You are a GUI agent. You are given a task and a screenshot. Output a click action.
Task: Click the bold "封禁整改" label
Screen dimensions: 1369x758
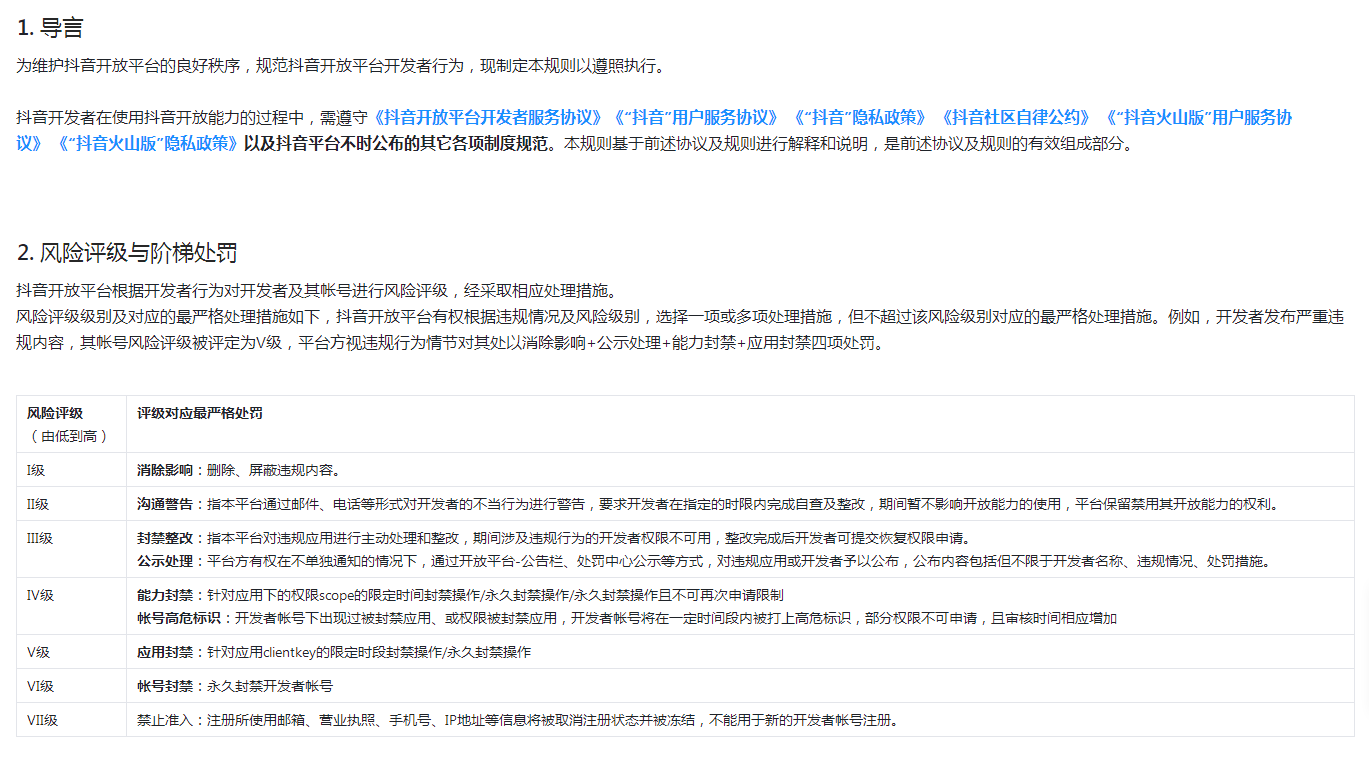pyautogui.click(x=165, y=538)
